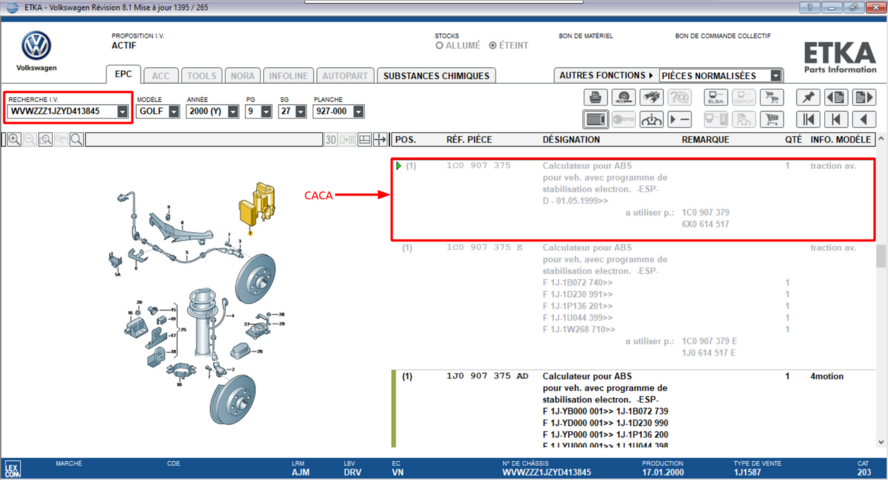Switch to the ACC tab
Image resolution: width=888 pixels, height=480 pixels.
160,76
